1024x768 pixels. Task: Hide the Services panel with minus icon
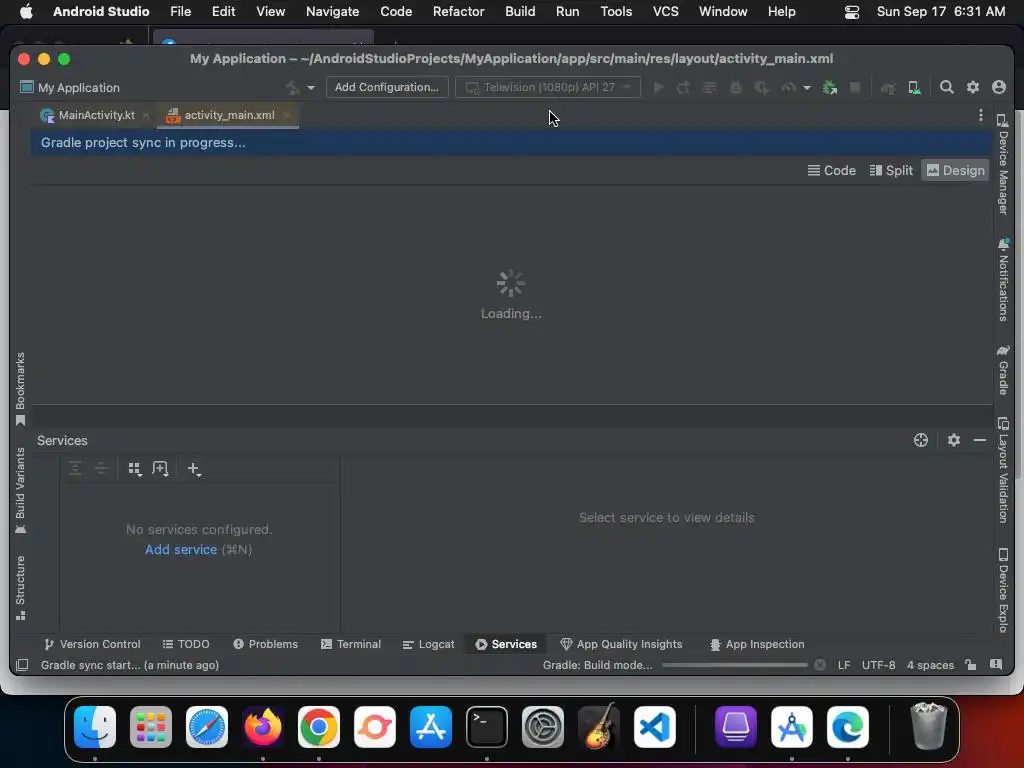(x=980, y=440)
